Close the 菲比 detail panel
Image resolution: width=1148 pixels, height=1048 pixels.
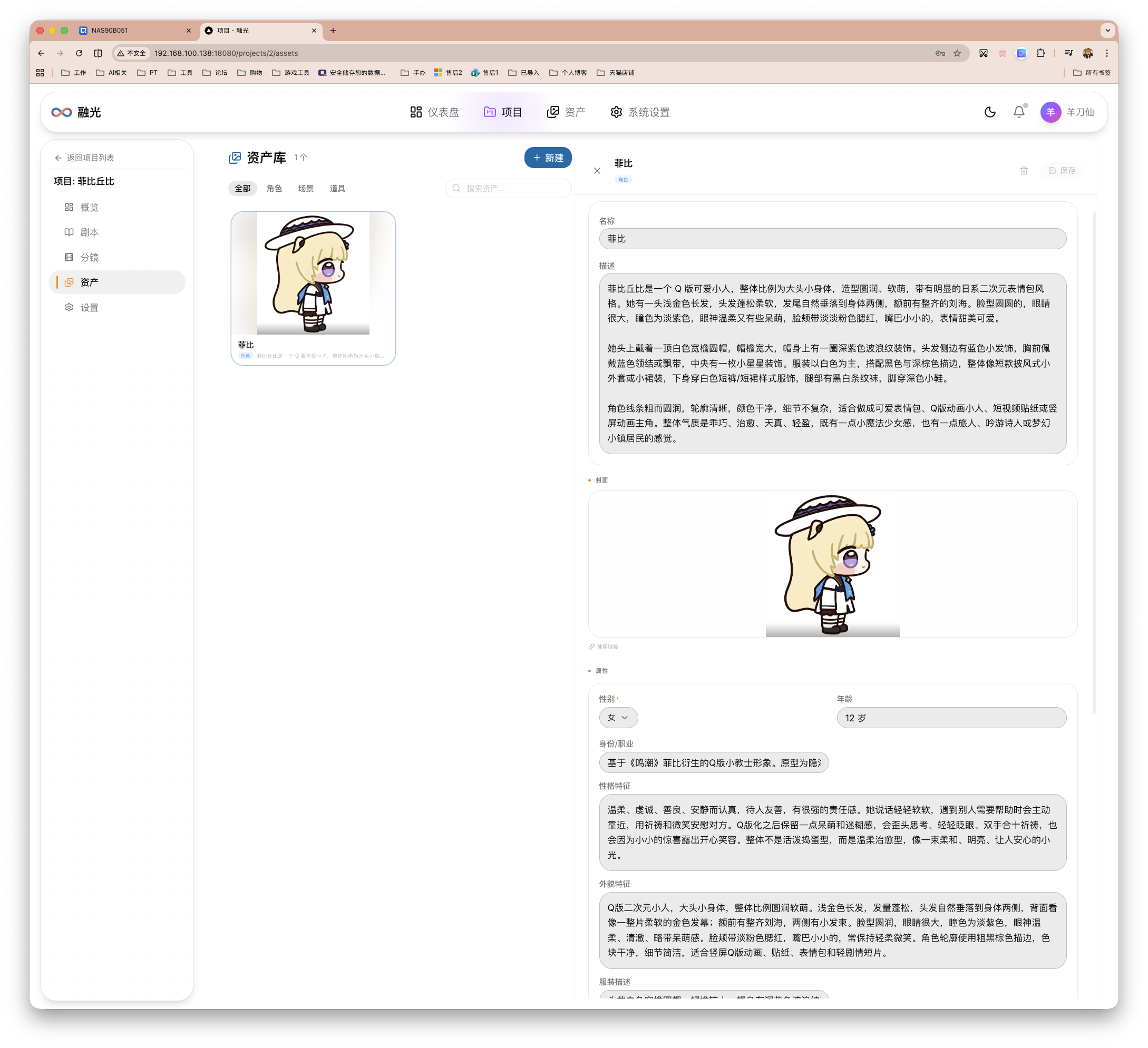pos(597,171)
